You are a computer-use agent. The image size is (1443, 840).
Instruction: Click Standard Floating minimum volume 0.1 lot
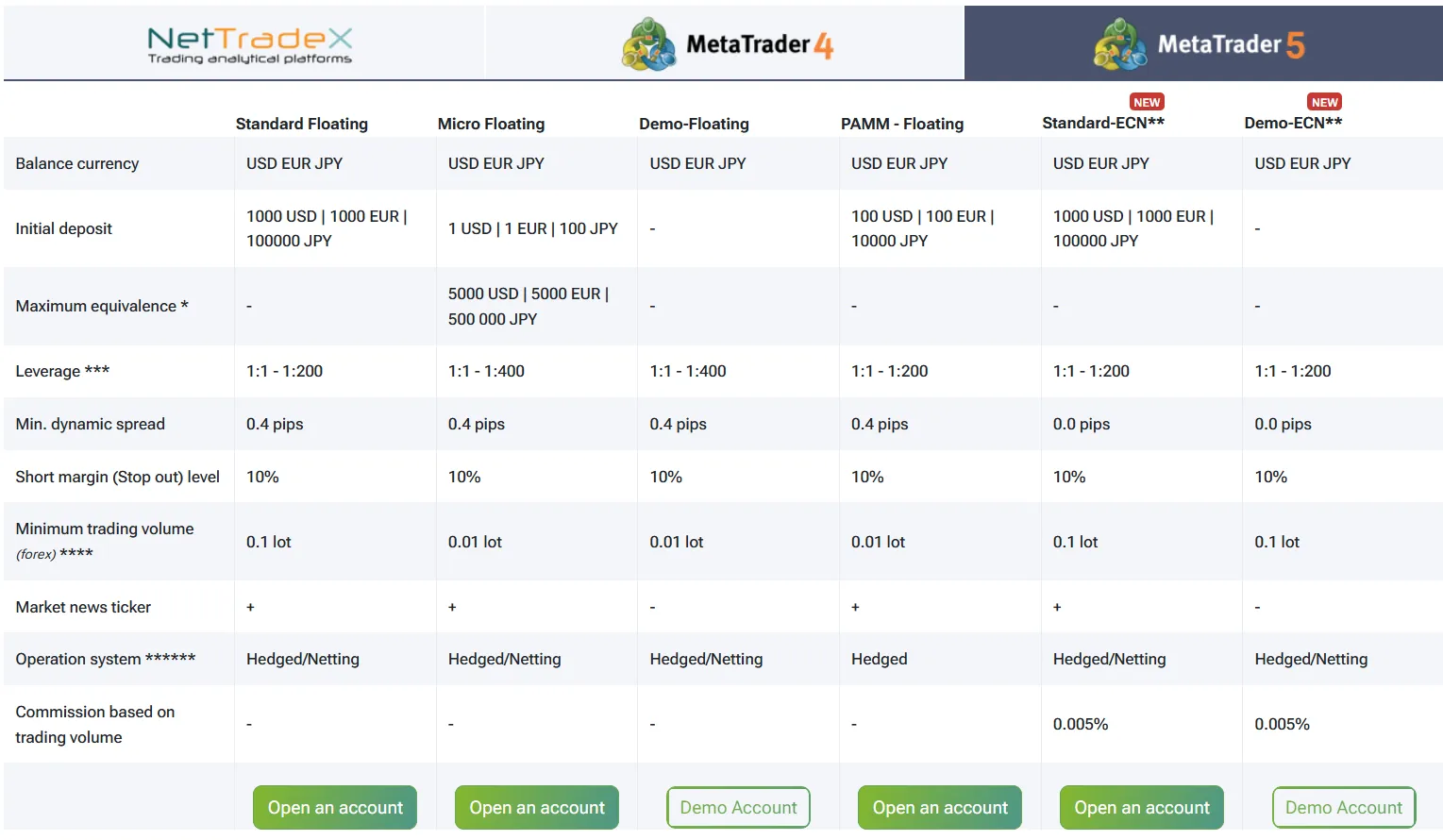click(269, 542)
